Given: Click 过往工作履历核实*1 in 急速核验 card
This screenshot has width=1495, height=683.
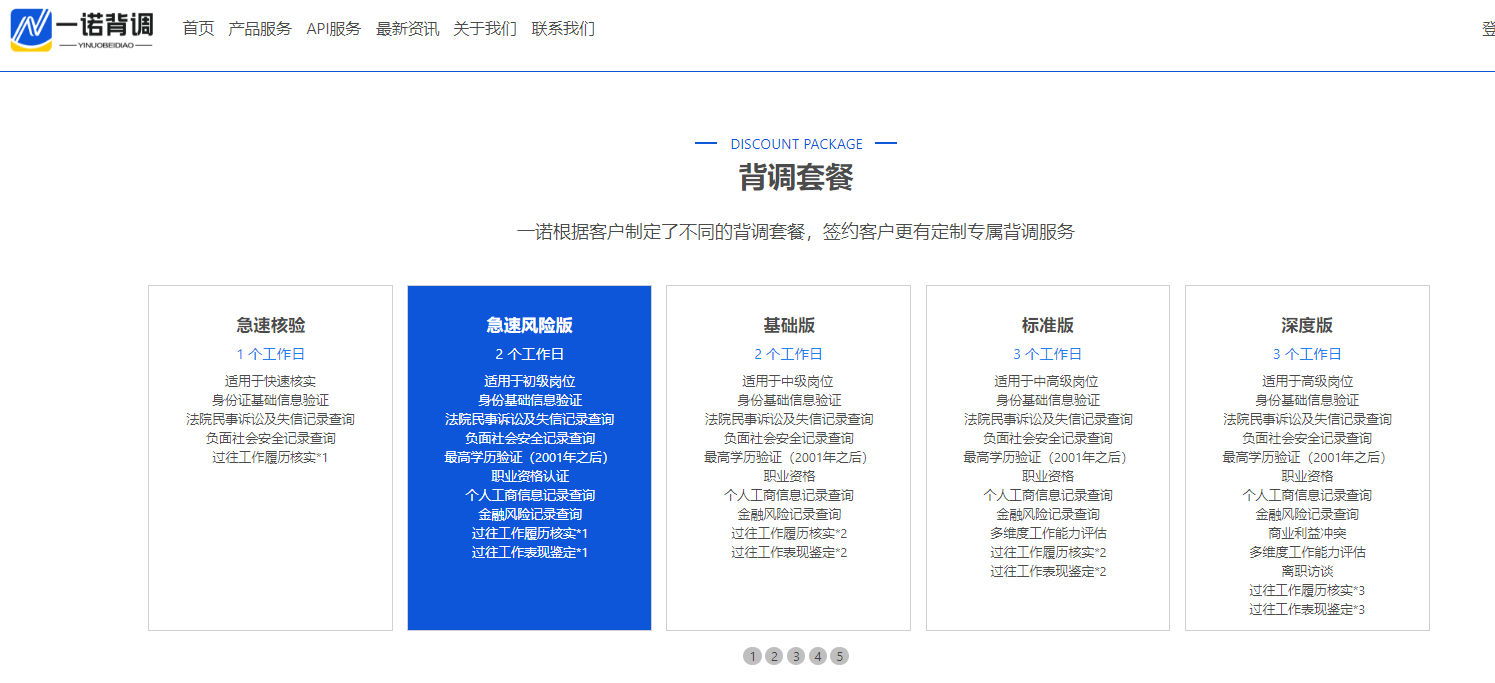Looking at the screenshot, I should [271, 457].
